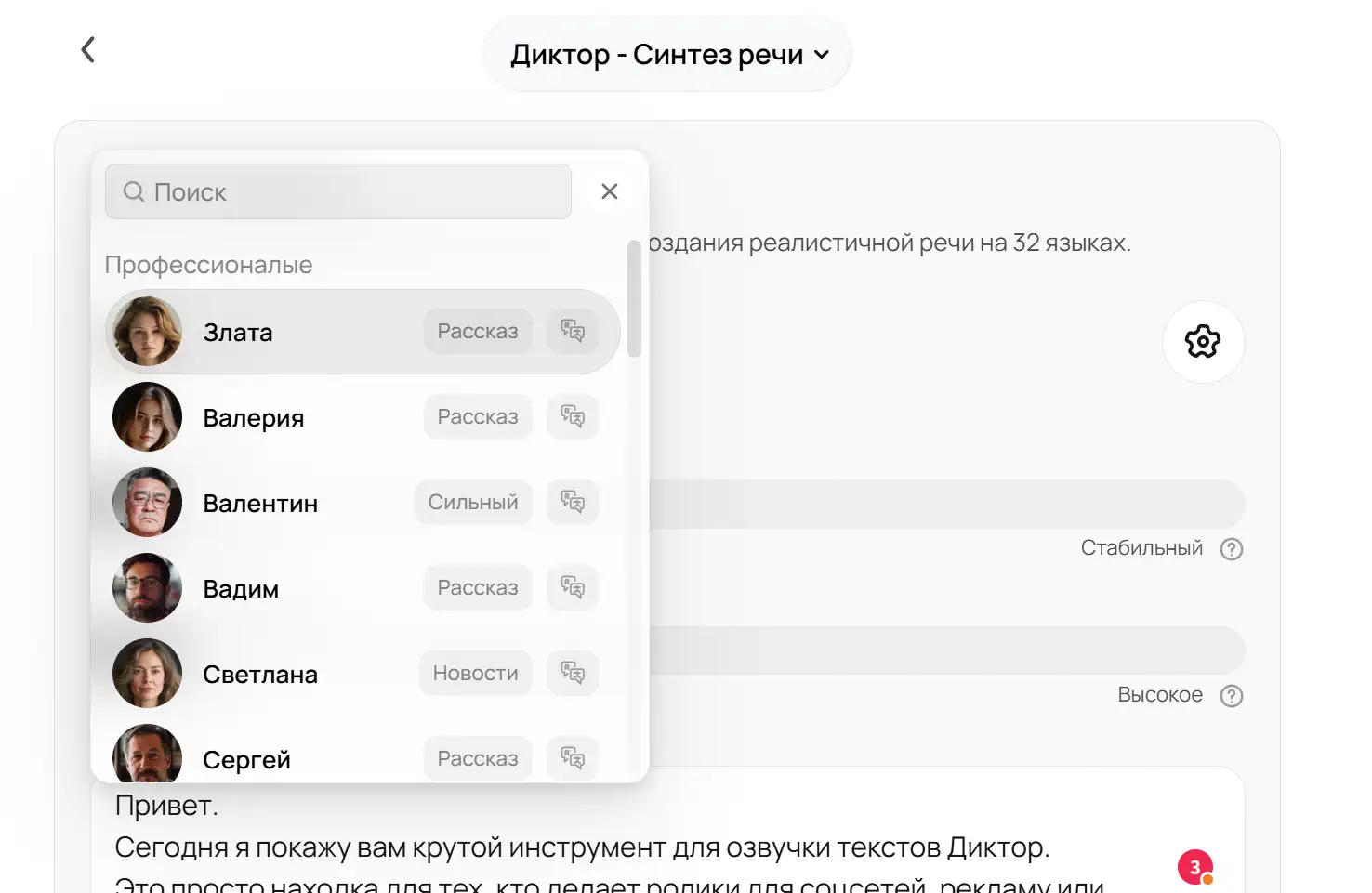Image resolution: width=1372 pixels, height=893 pixels.
Task: Click Валентин's avatar thumbnail
Action: (147, 503)
